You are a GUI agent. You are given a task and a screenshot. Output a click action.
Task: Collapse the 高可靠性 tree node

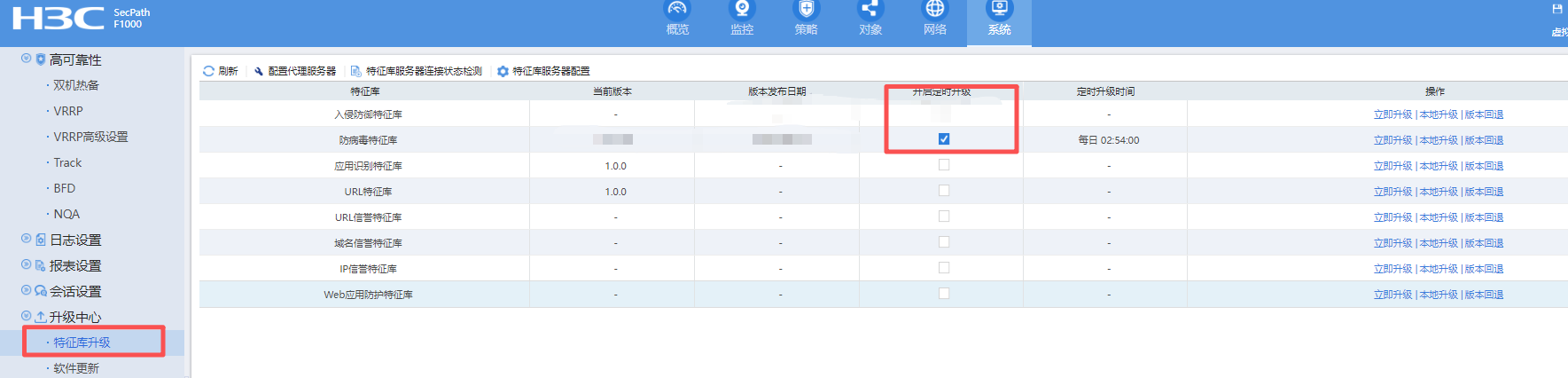[27, 59]
